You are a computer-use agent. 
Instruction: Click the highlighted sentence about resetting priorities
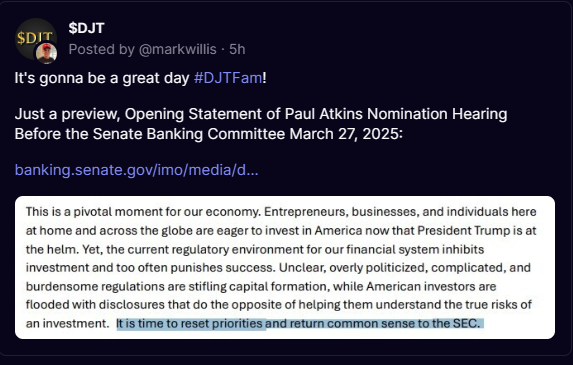pyautogui.click(x=299, y=323)
